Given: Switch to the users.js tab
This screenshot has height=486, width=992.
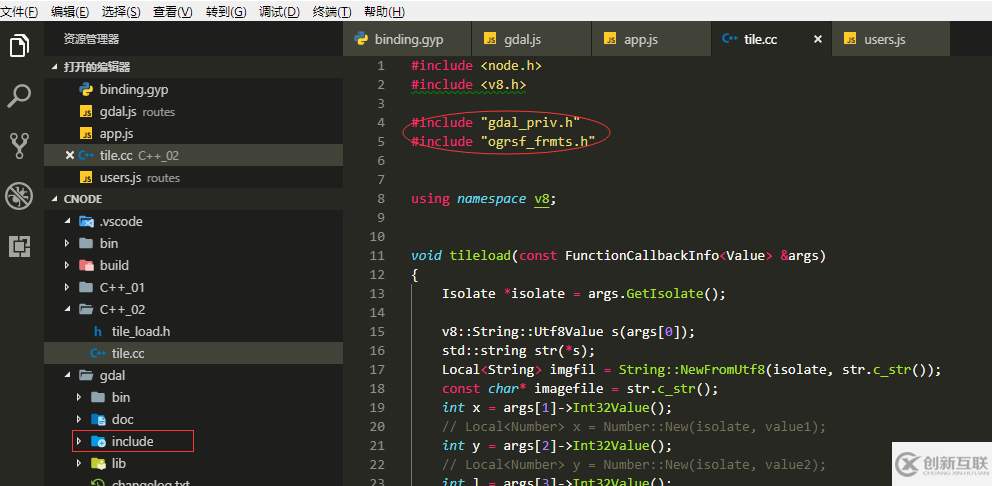Looking at the screenshot, I should coord(891,39).
